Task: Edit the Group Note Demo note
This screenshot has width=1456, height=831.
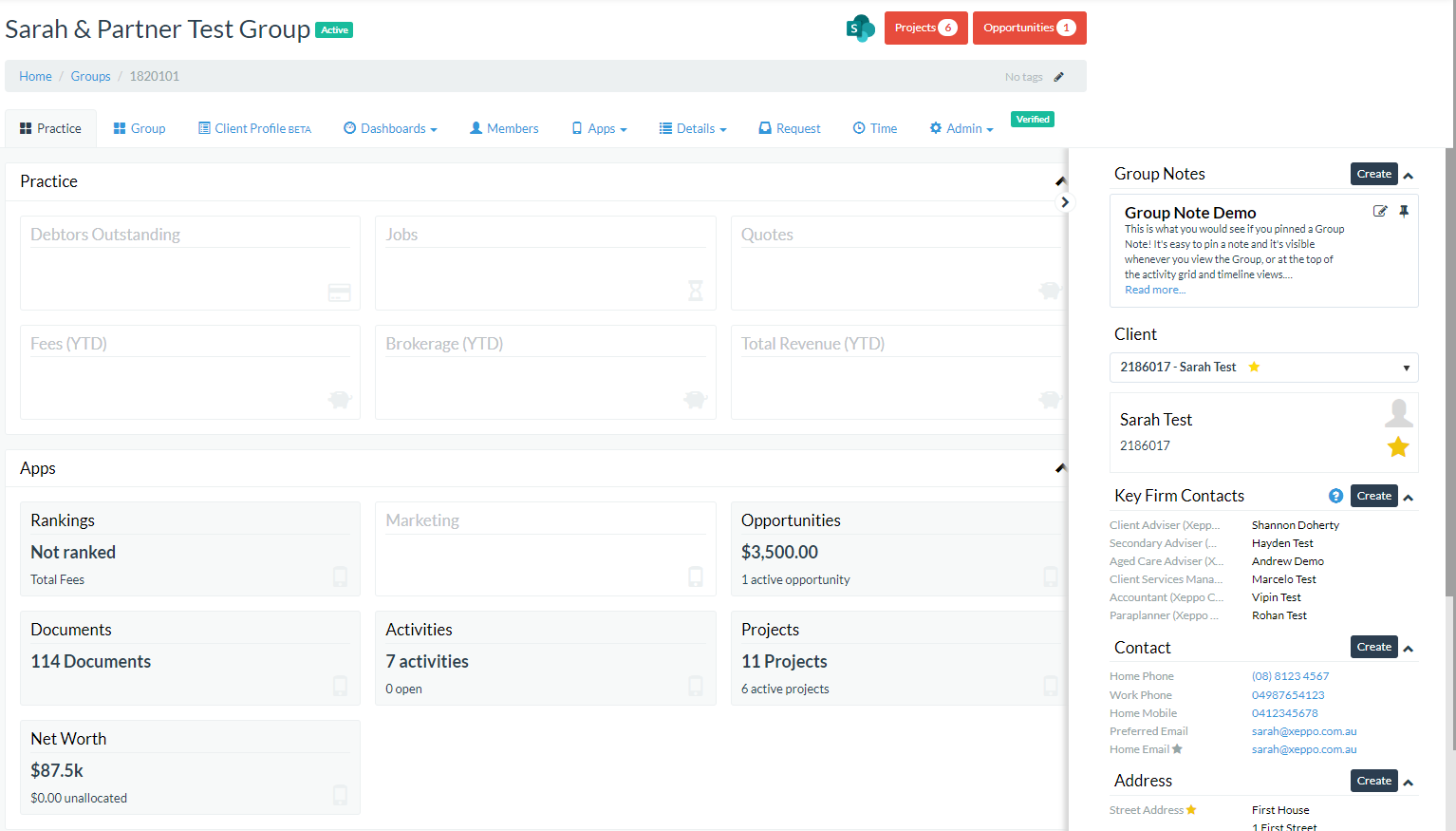Action: click(x=1380, y=212)
